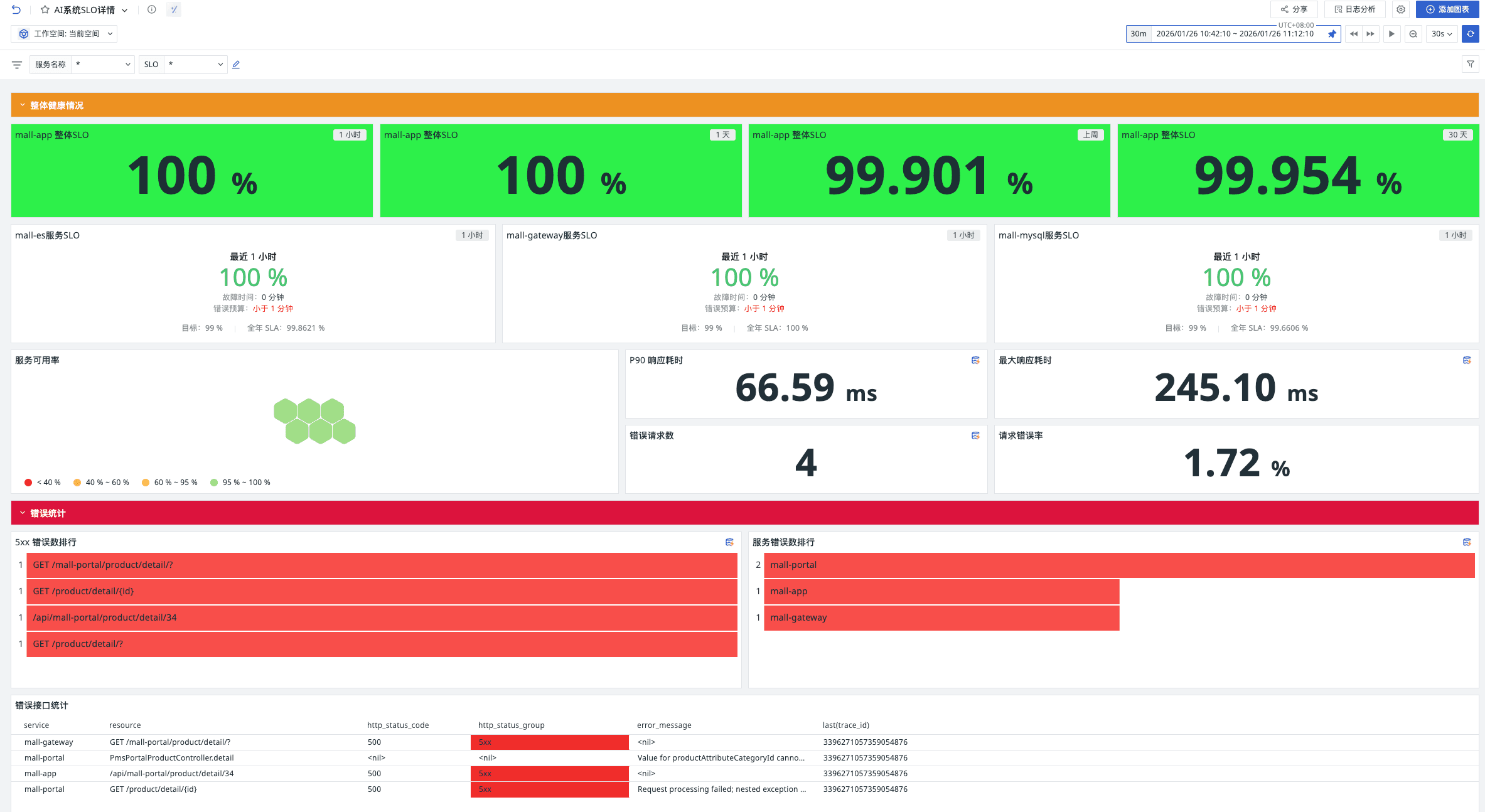The image size is (1485, 812).
Task: Toggle the < 40 % red legend item
Action: tap(43, 483)
